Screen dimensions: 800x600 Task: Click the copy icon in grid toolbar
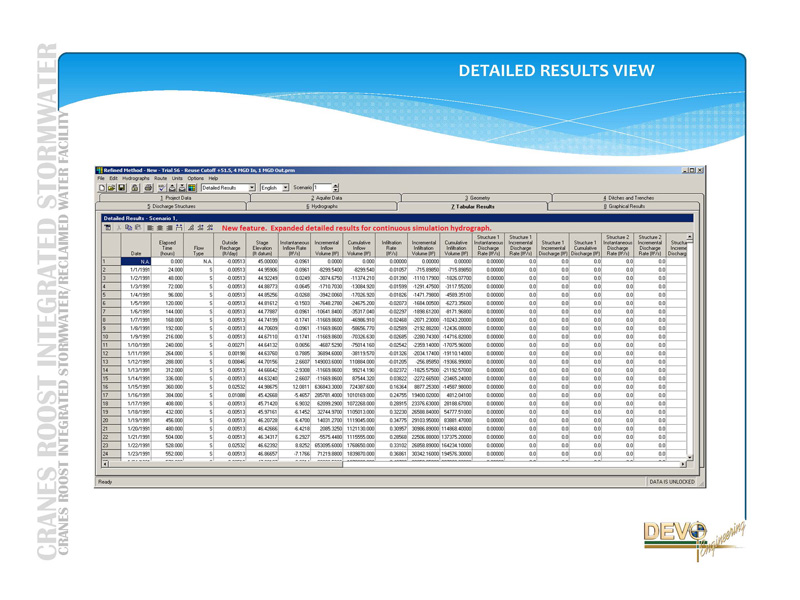[x=130, y=228]
